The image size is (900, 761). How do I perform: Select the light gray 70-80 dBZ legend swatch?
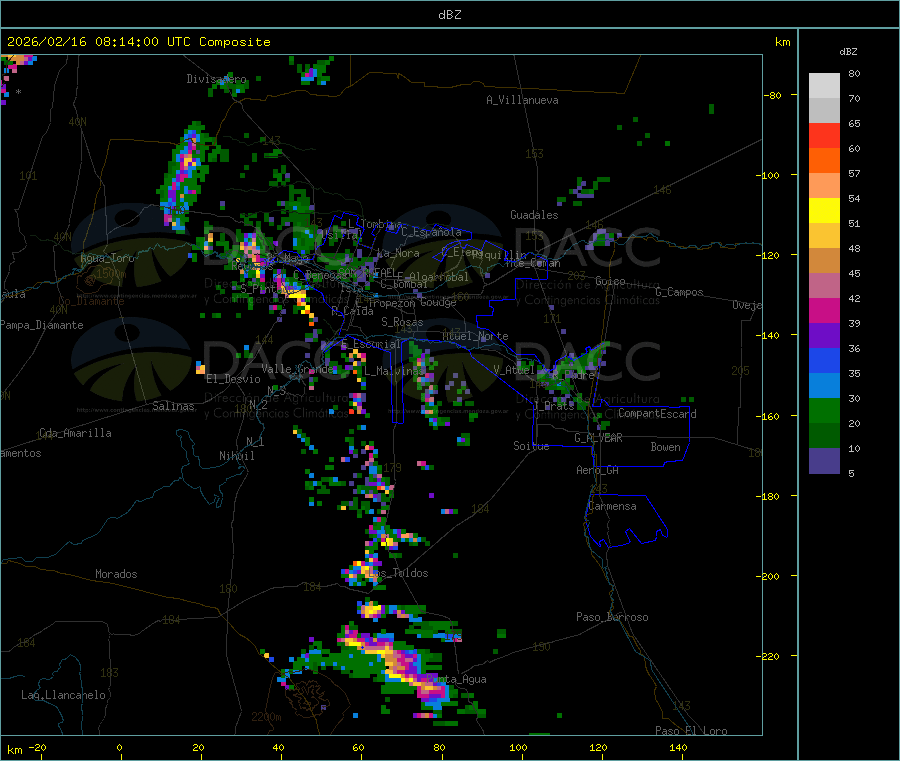[824, 86]
